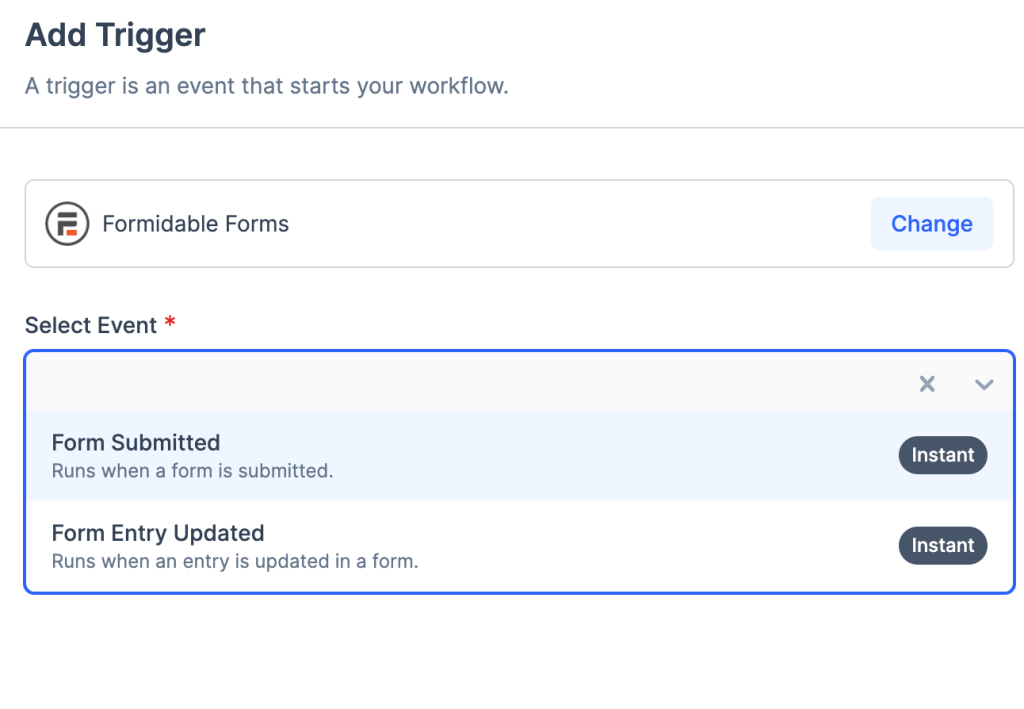
Task: Clear the event selection with the X icon
Action: 927,384
